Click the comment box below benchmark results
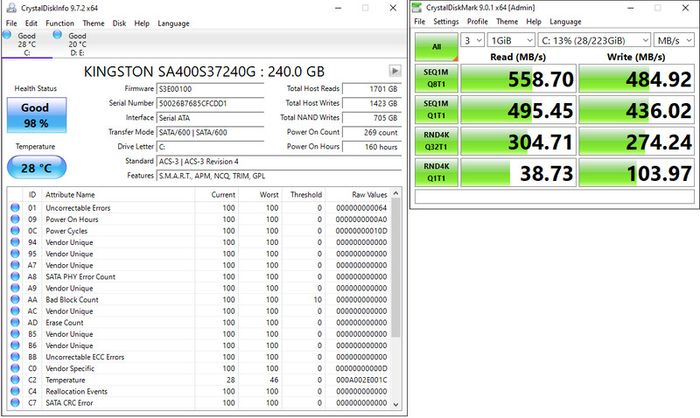 [x=554, y=196]
